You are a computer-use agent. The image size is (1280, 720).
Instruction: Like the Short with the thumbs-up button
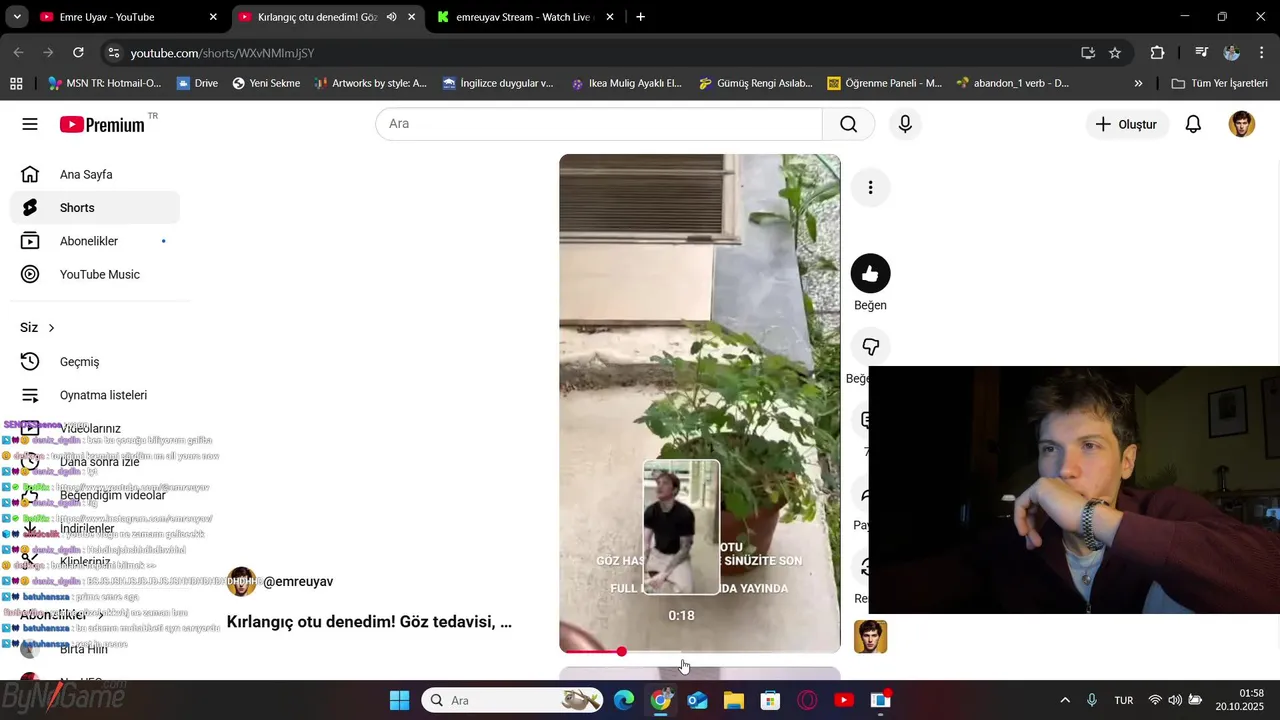click(870, 274)
